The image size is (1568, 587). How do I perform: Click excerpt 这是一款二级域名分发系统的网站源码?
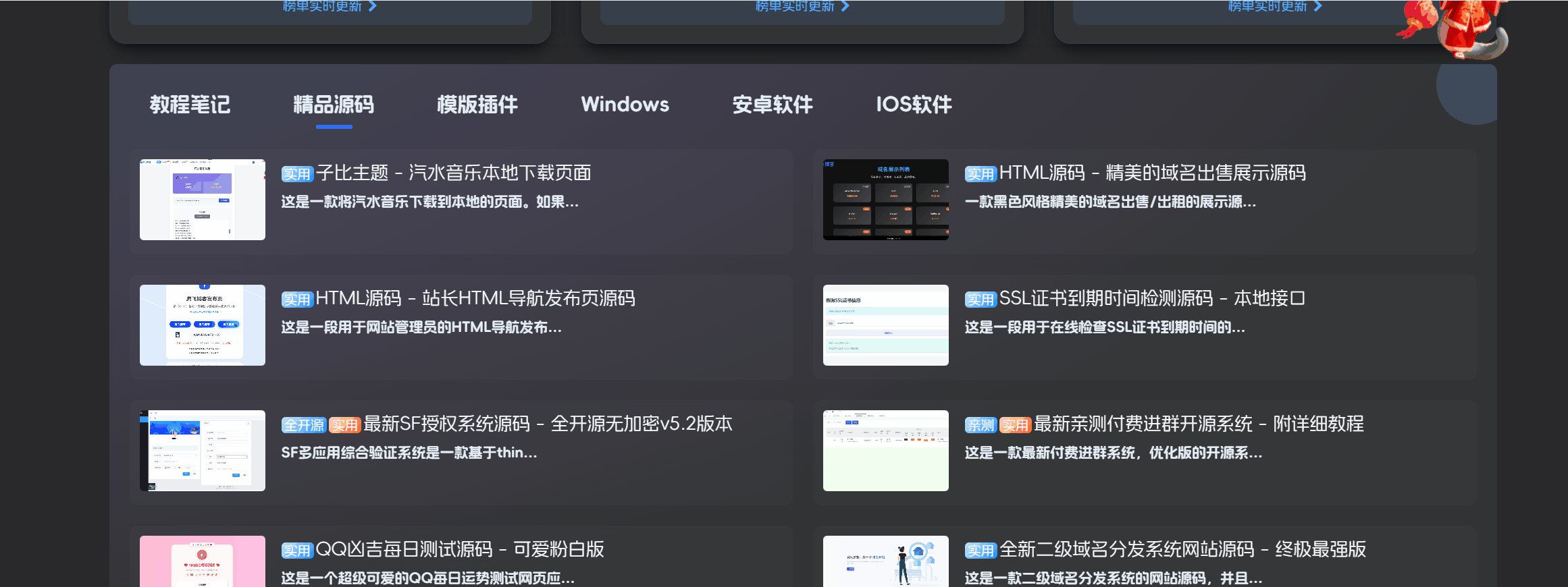pos(1114,578)
